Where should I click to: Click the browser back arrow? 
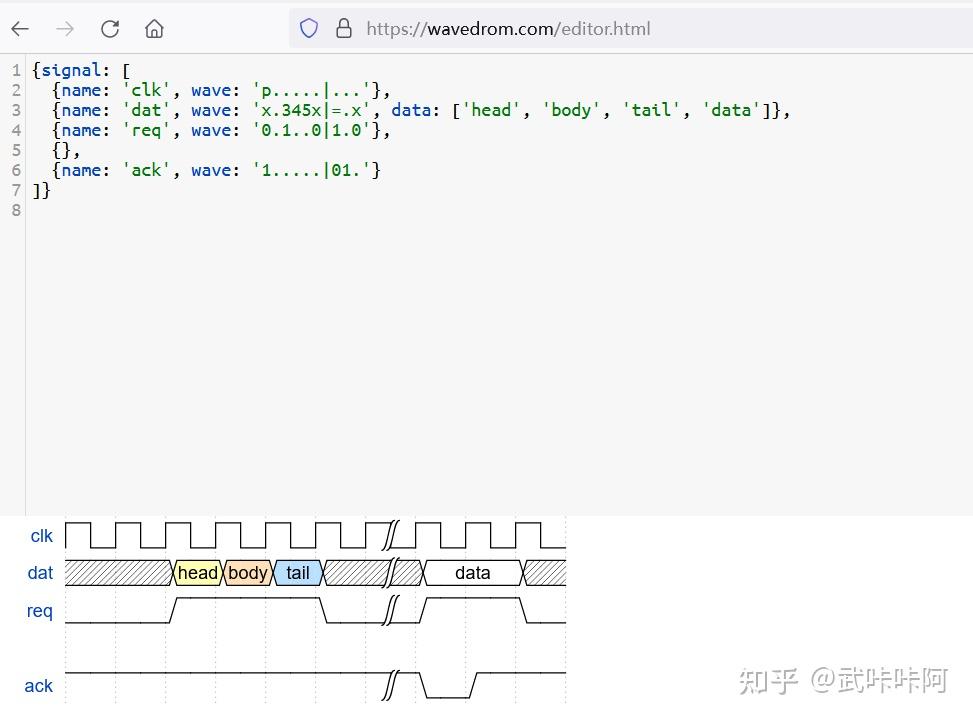pos(20,29)
